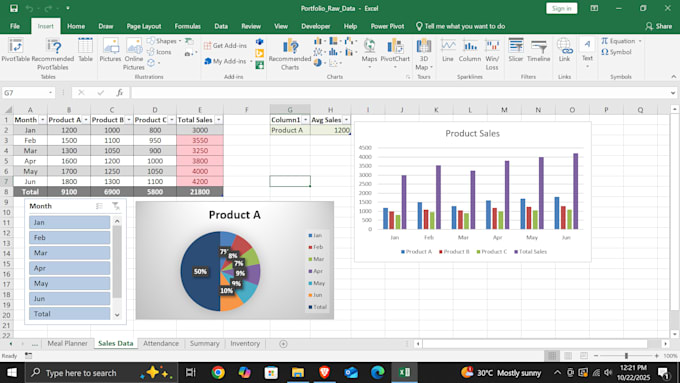Image resolution: width=680 pixels, height=383 pixels.
Task: Switch to the Home tab
Action: (x=76, y=26)
